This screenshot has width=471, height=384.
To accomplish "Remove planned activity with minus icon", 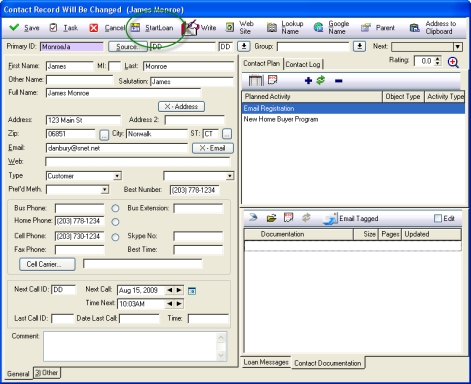I will (x=339, y=81).
